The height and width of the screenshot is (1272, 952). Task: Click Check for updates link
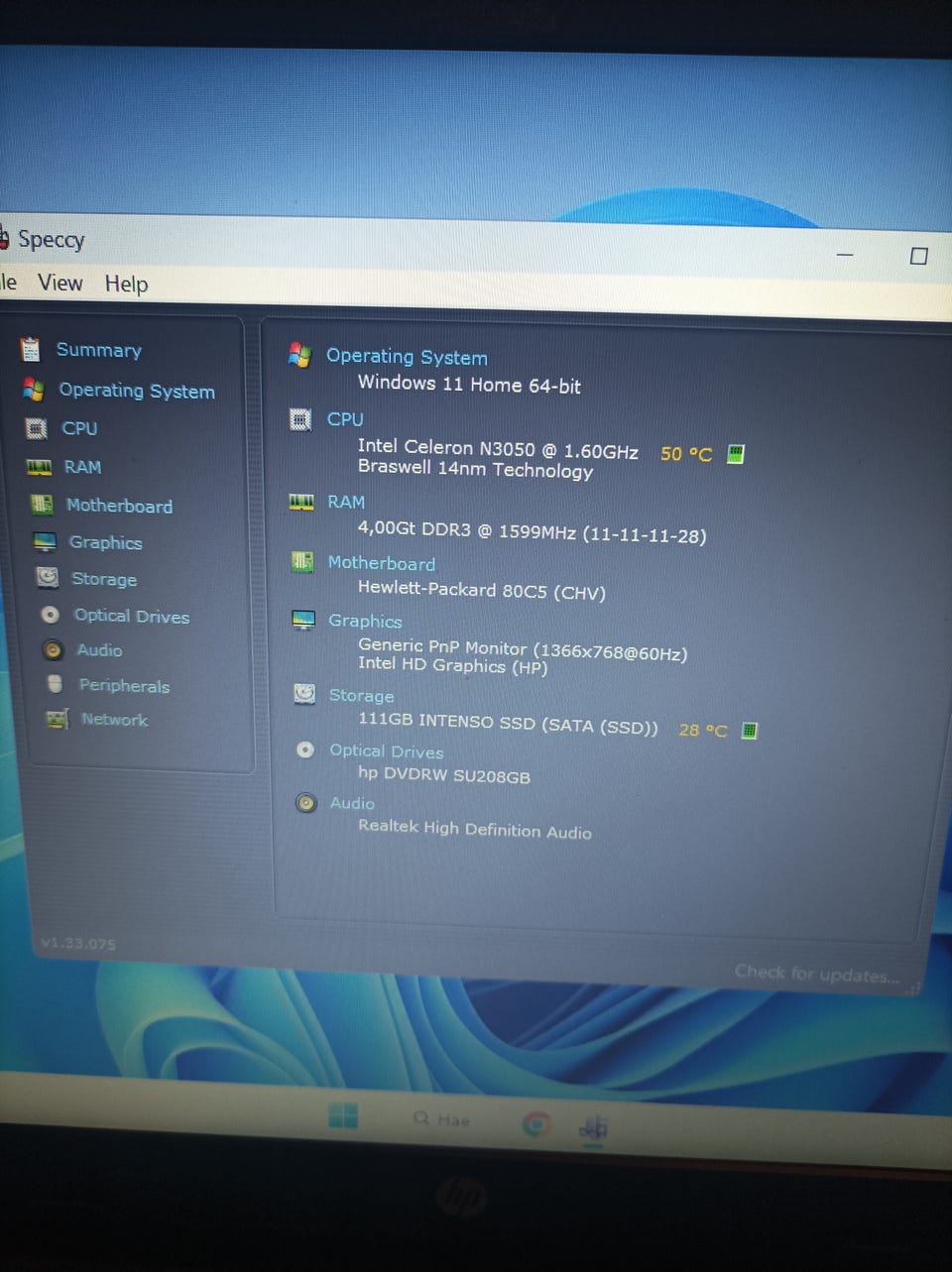point(817,974)
